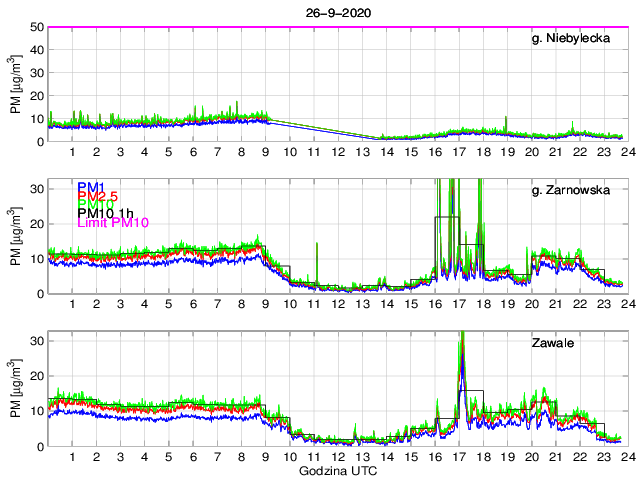Screen dimensions: 640x480
Task: Click the 30 tick on the Zawale y-axis
Action: pyautogui.click(x=36, y=341)
